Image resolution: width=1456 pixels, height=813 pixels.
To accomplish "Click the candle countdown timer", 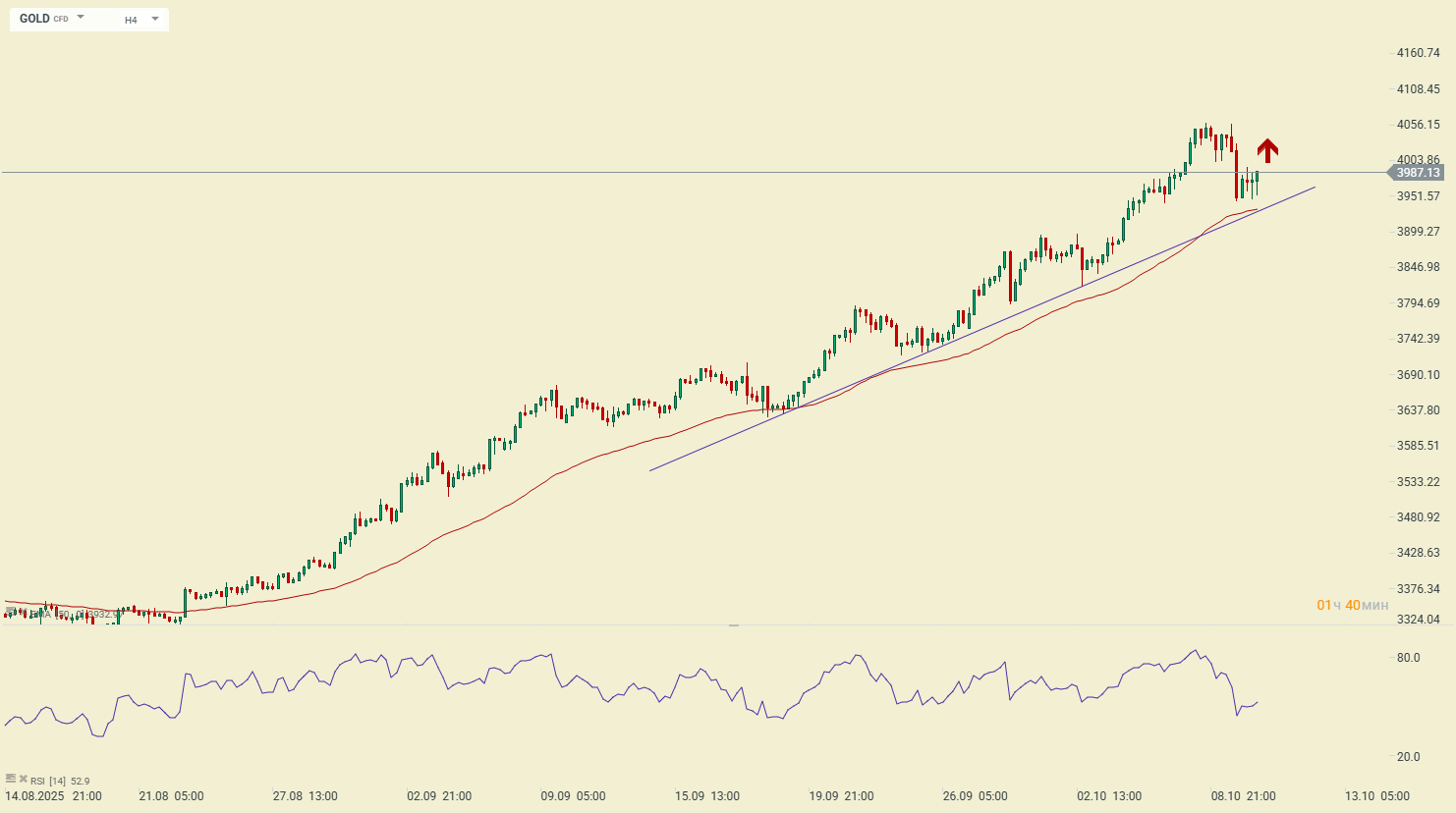I will click(1352, 605).
